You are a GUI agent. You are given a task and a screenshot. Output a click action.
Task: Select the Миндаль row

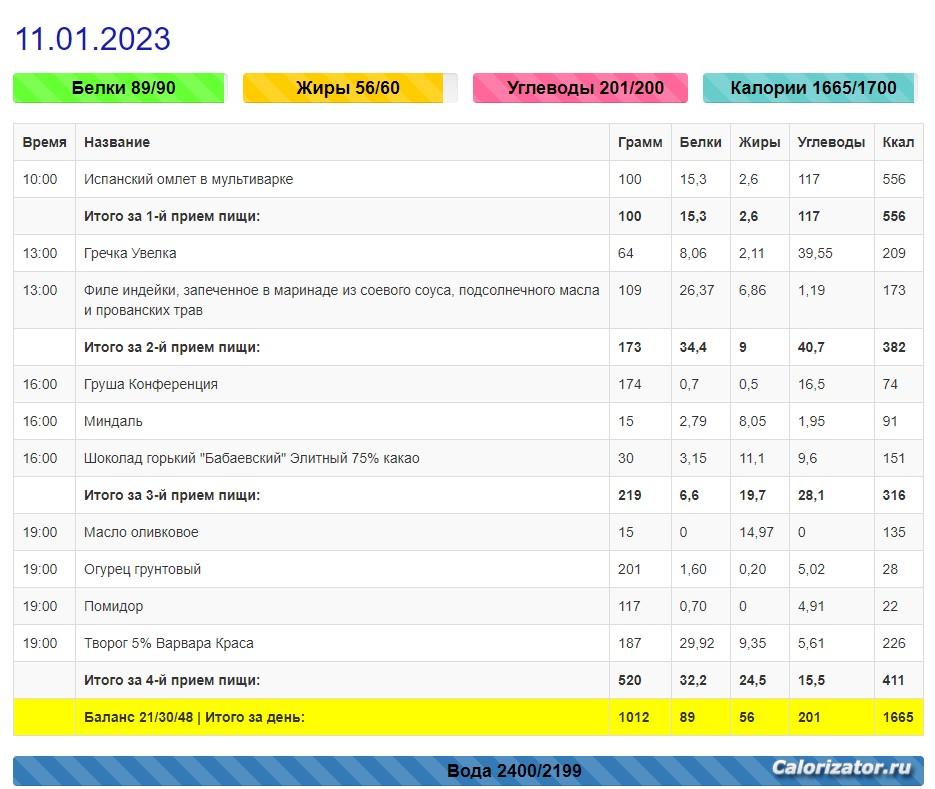pos(468,421)
